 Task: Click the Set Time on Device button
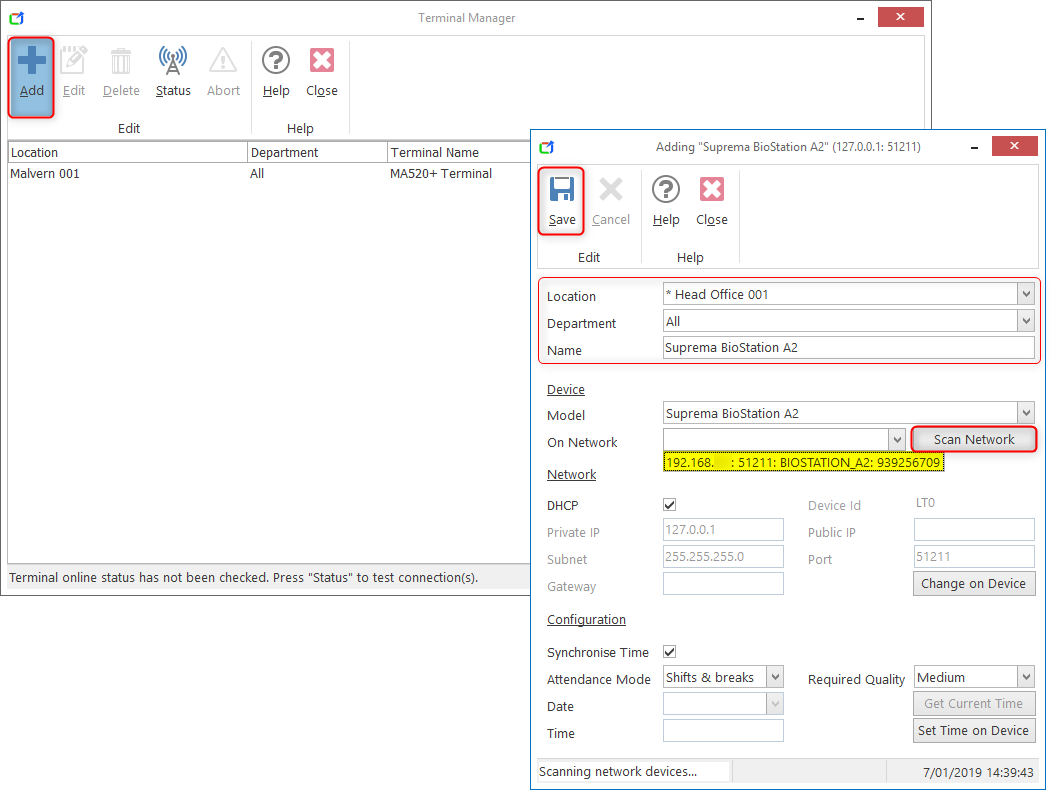(x=974, y=731)
